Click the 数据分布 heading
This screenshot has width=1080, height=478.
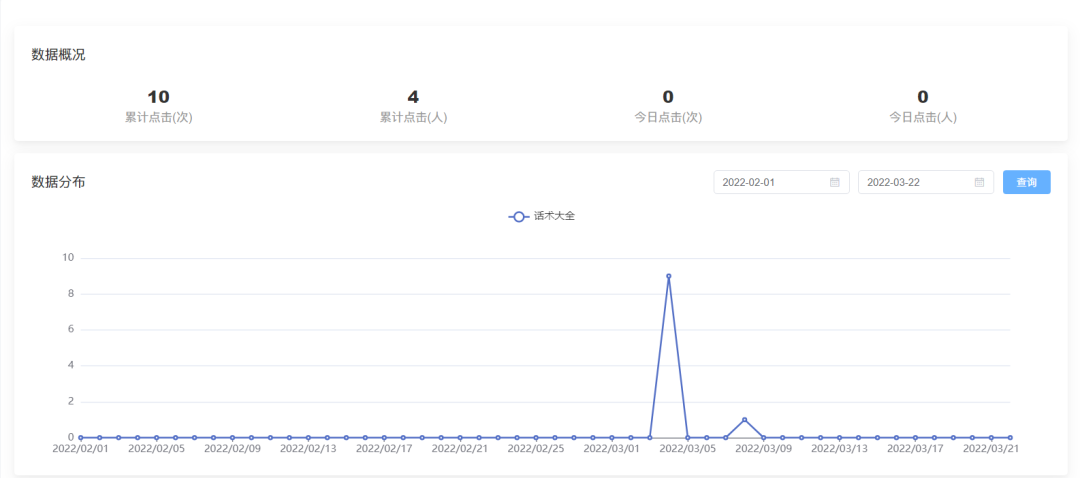59,183
